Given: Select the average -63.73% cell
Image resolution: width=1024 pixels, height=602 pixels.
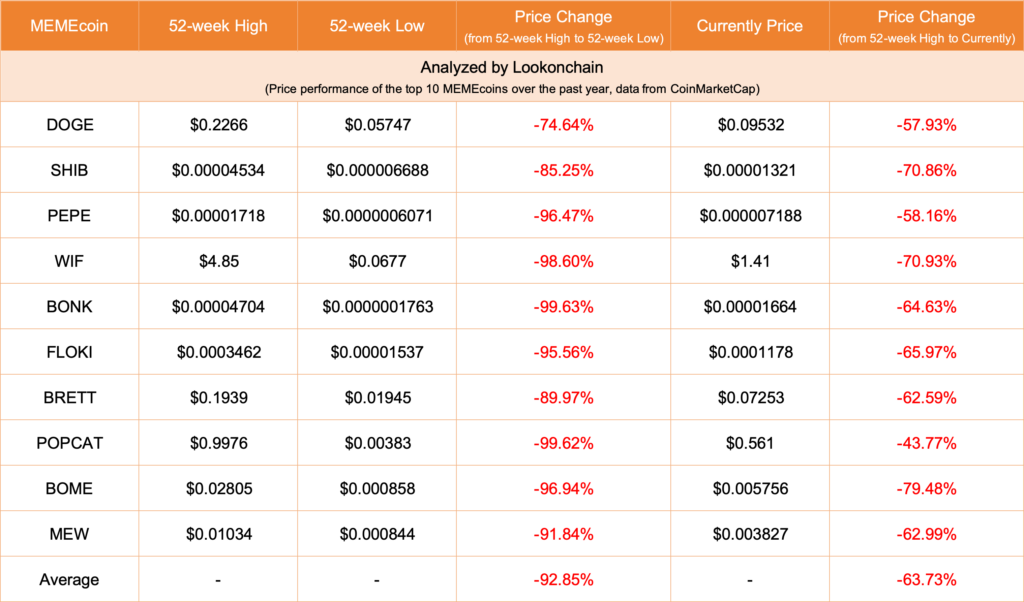Looking at the screenshot, I should 926,580.
